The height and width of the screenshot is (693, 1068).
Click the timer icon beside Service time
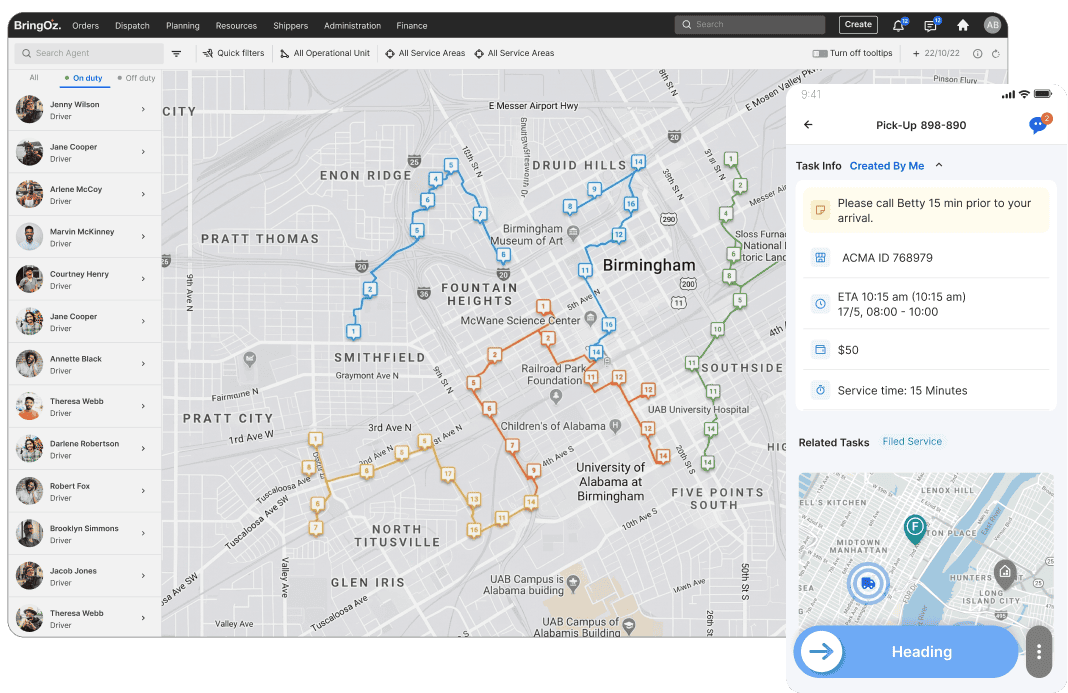click(820, 390)
